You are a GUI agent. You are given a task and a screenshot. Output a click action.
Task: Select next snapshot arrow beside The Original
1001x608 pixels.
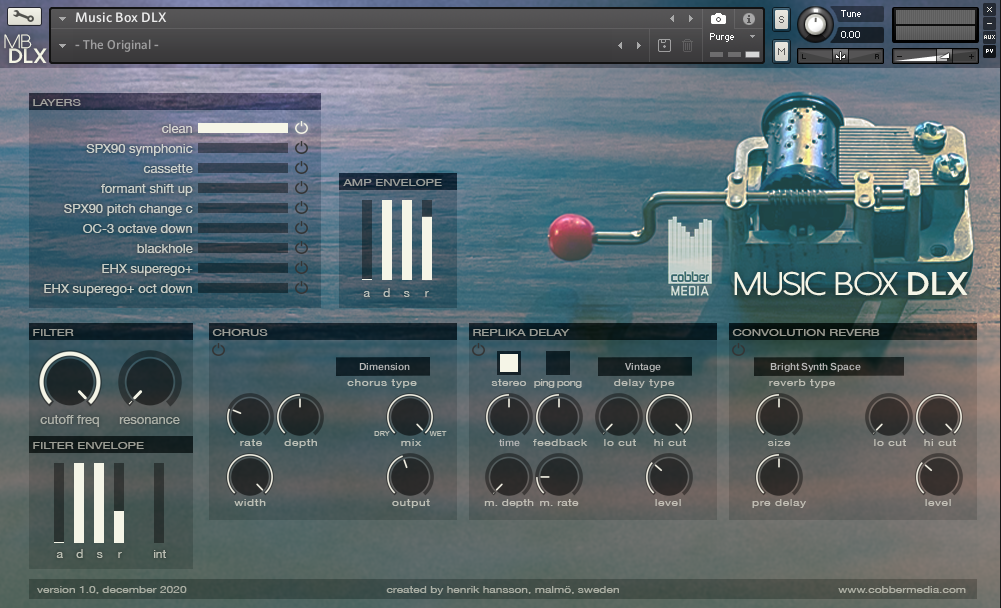tap(638, 45)
